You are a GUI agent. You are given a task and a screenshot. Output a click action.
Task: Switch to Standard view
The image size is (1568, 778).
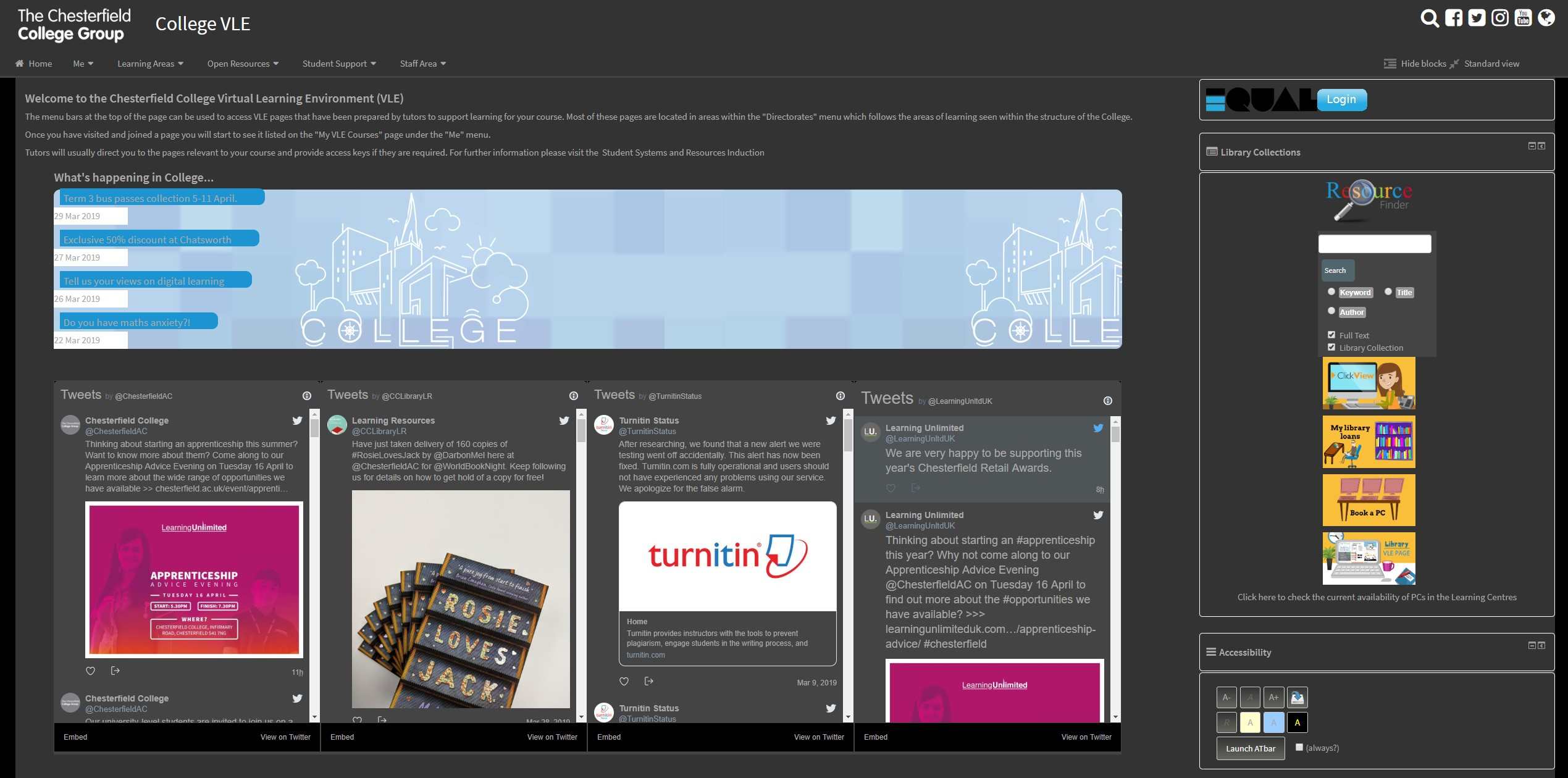point(1485,64)
